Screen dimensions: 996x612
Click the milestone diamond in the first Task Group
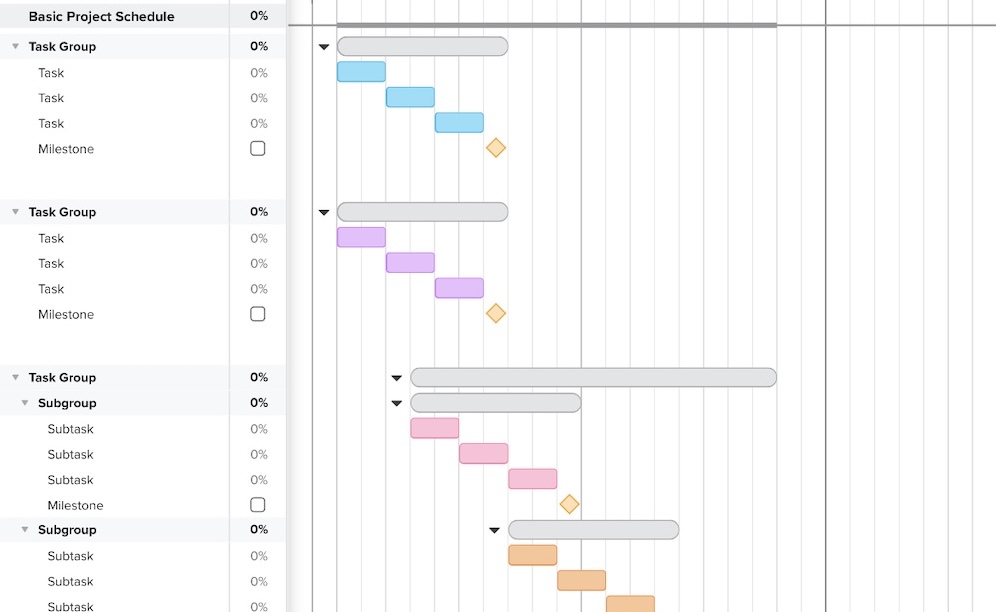point(496,147)
